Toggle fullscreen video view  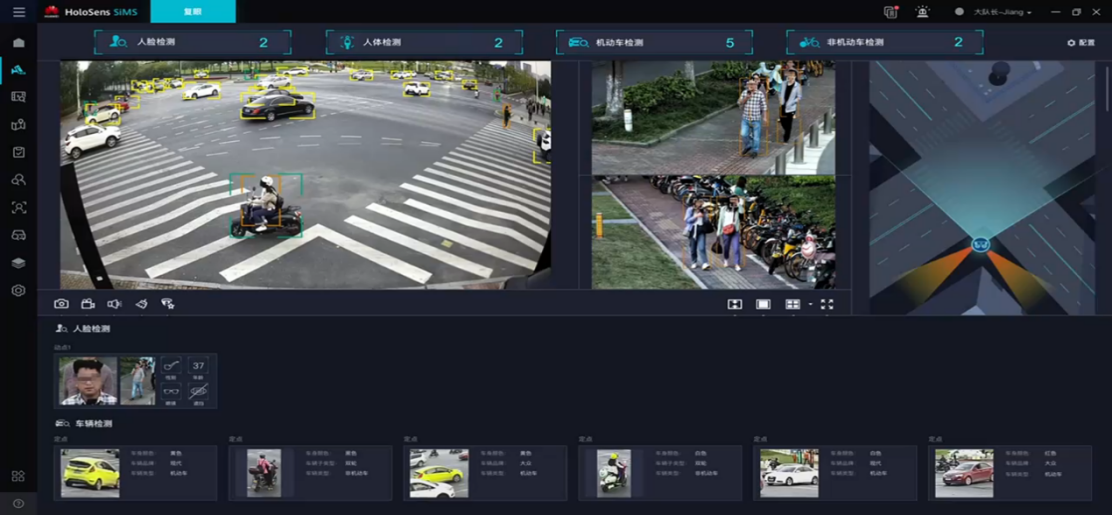[x=827, y=304]
